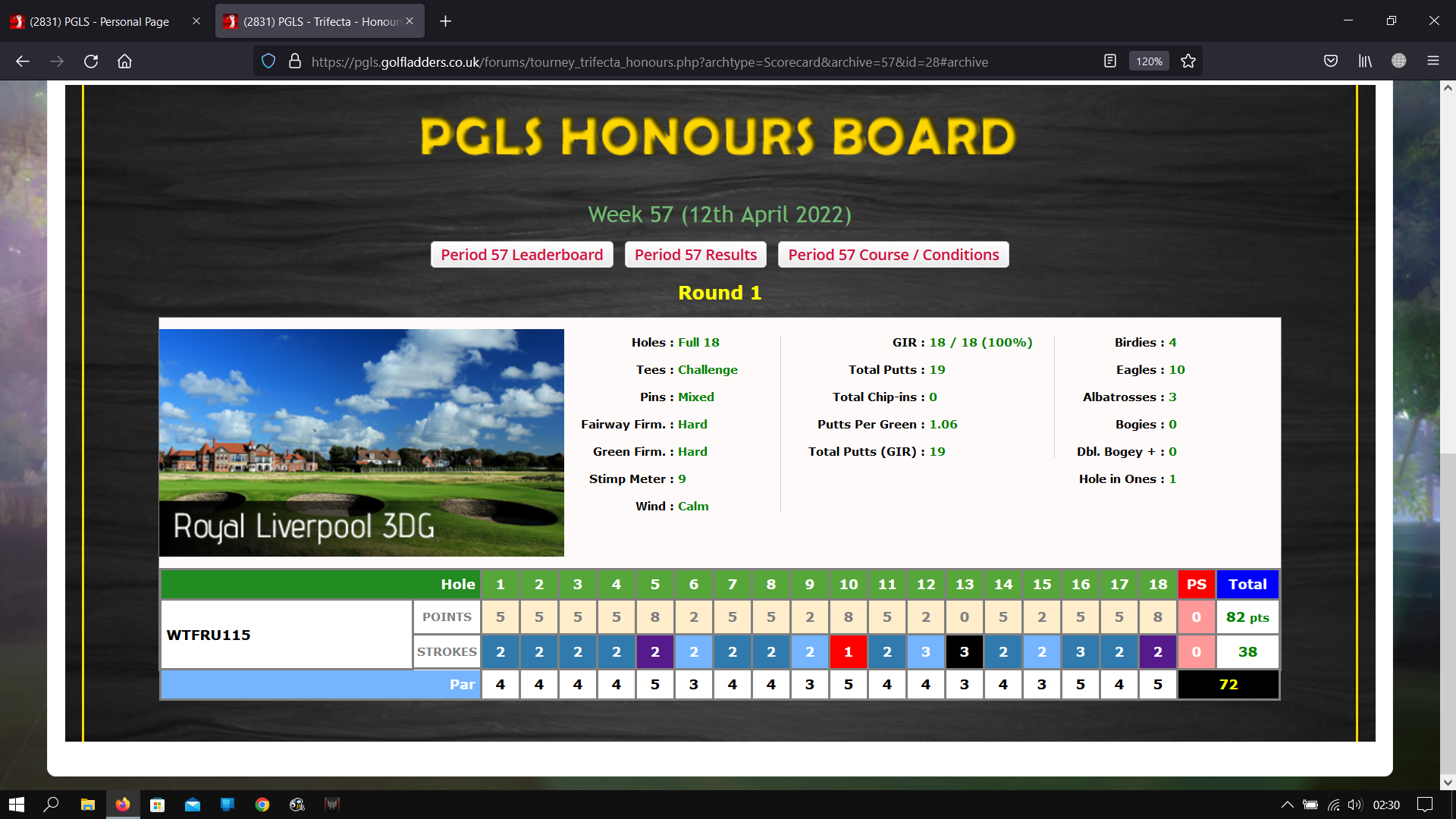Open the tracking protection shield icon
This screenshot has width=1456, height=819.
point(268,61)
